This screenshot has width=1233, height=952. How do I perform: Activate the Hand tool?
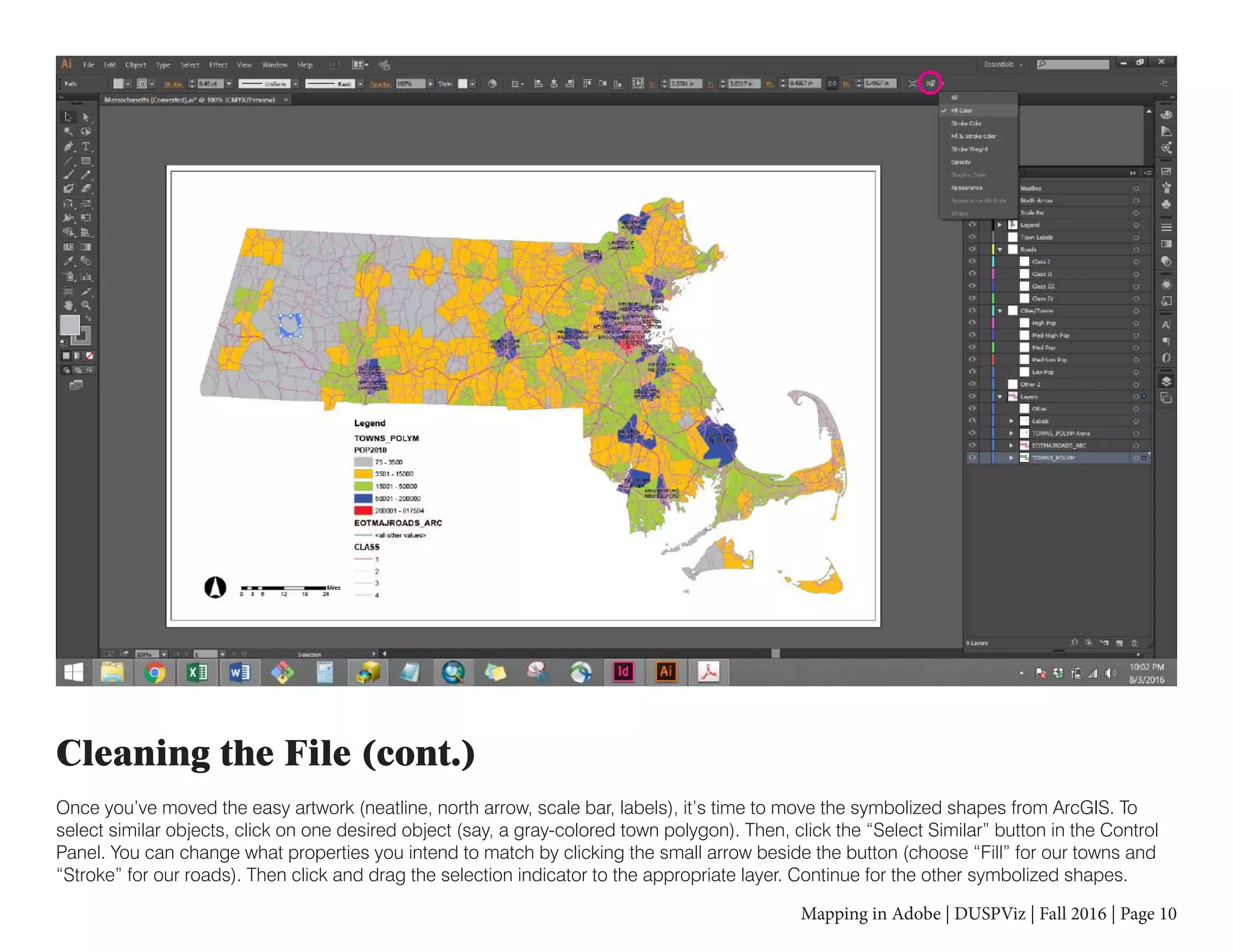69,305
